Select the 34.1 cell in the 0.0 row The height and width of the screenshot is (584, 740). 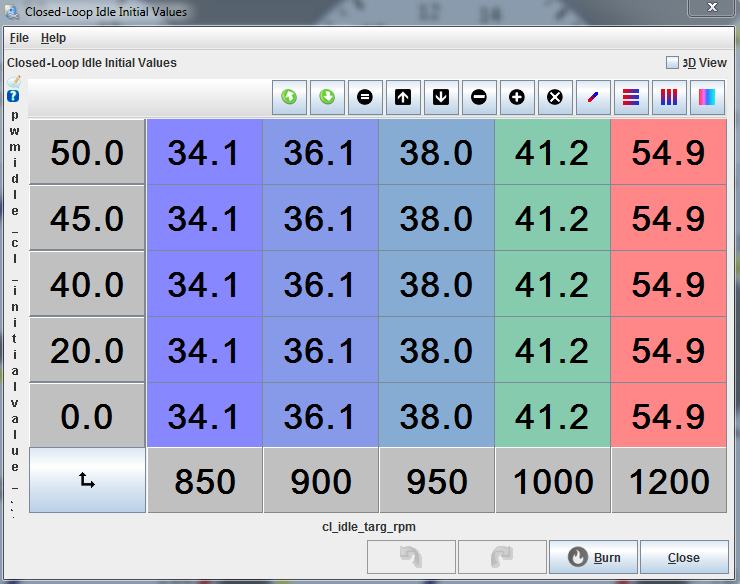[205, 415]
